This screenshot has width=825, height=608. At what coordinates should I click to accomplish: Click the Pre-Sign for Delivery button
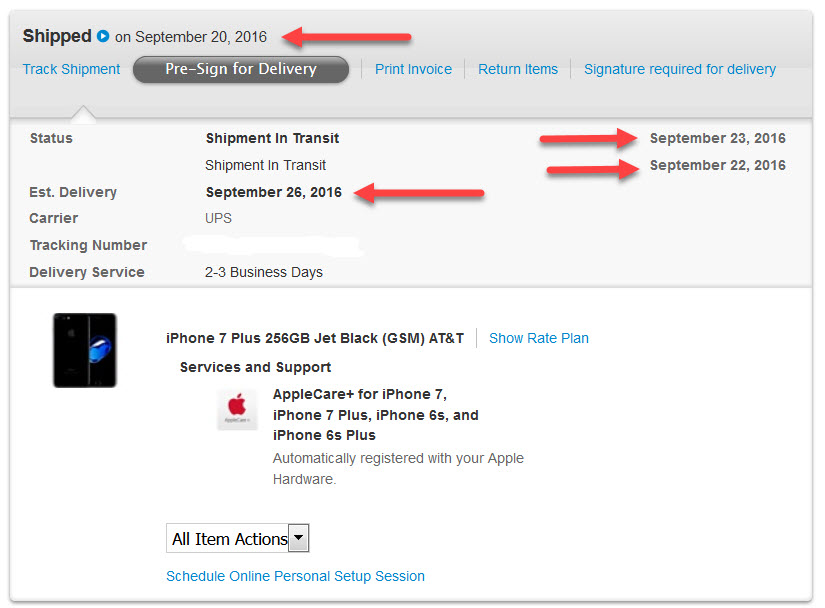click(x=241, y=69)
